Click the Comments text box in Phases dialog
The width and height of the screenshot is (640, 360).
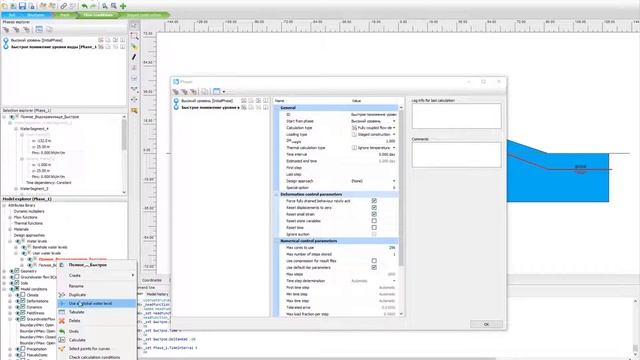(456, 155)
